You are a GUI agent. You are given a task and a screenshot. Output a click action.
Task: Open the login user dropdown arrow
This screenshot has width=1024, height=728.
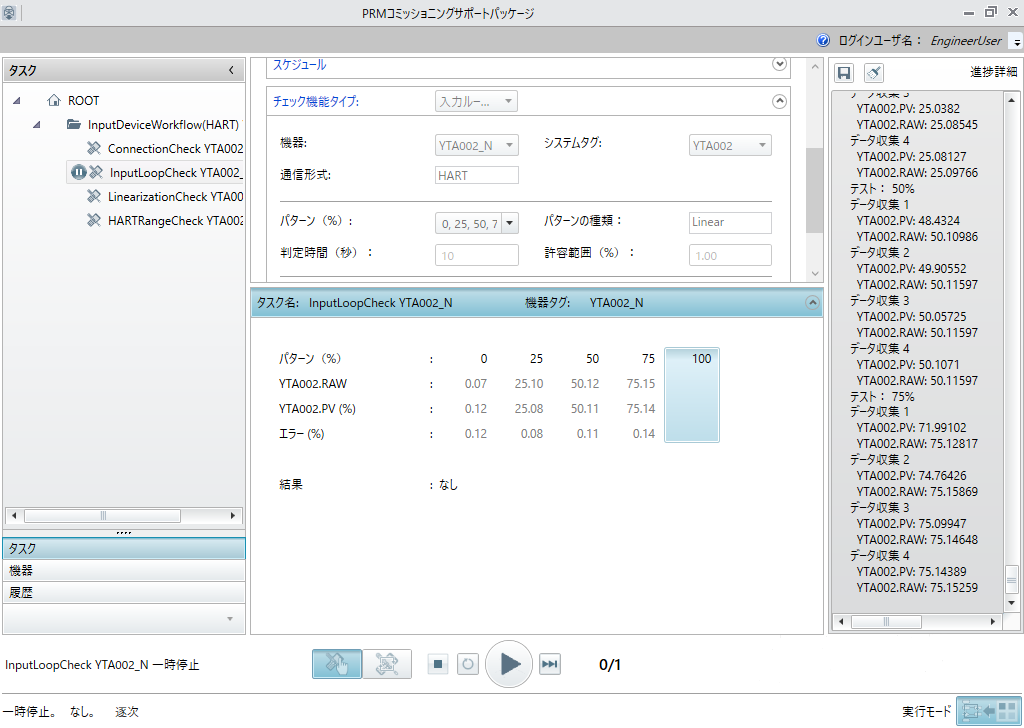1016,41
